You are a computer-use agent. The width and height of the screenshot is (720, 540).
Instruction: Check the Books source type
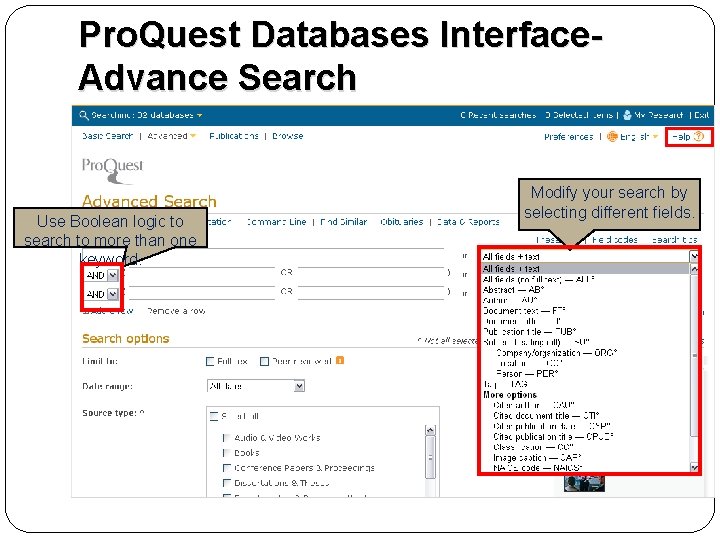[x=226, y=453]
